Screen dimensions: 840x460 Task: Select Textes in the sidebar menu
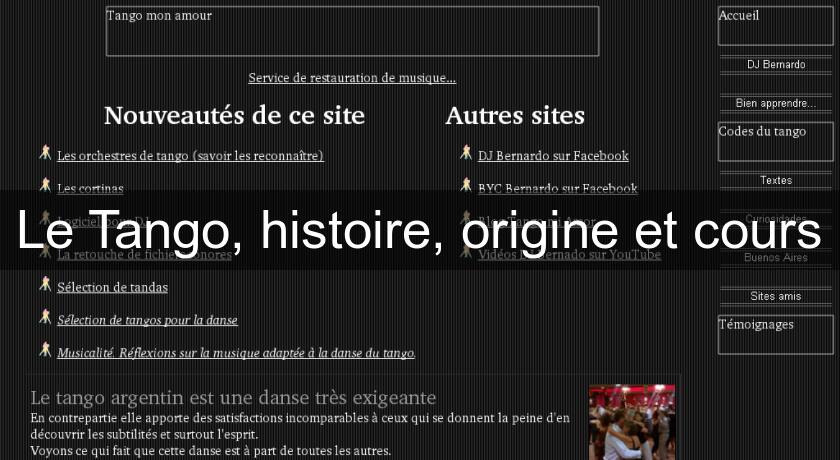(x=775, y=181)
